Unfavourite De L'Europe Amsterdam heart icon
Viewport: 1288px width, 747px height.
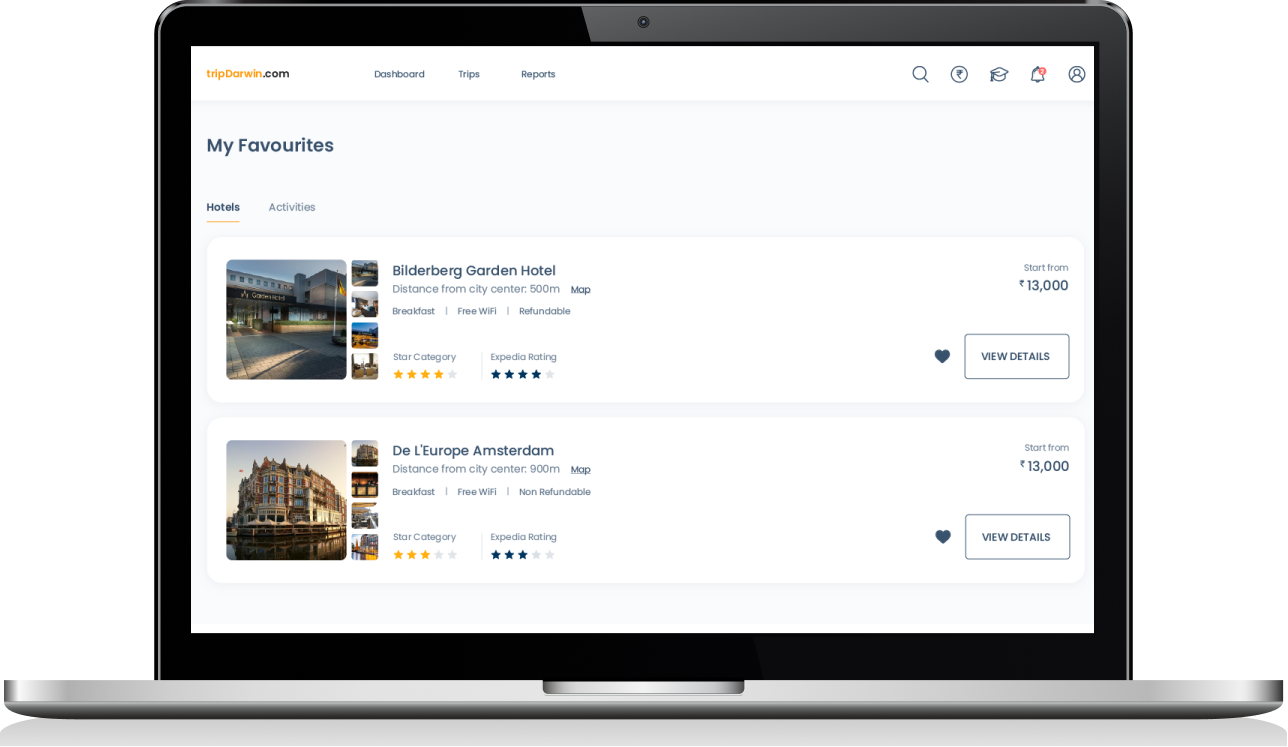tap(943, 537)
